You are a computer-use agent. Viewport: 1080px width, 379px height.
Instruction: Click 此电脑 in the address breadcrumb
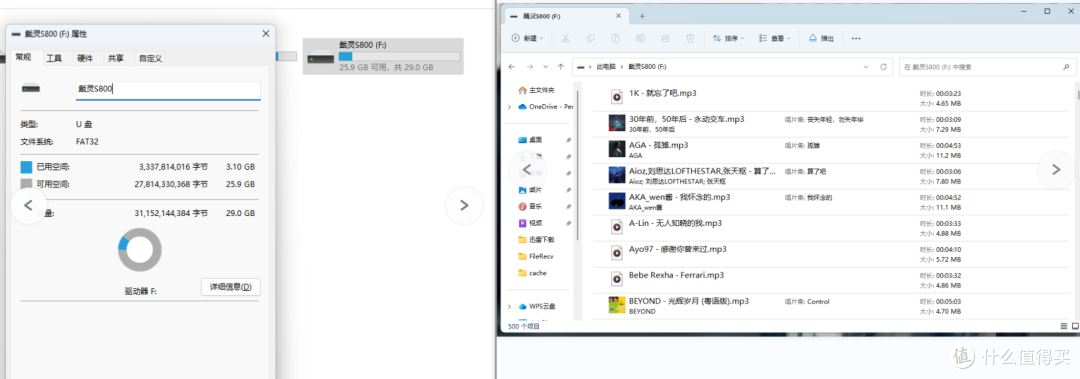605,67
